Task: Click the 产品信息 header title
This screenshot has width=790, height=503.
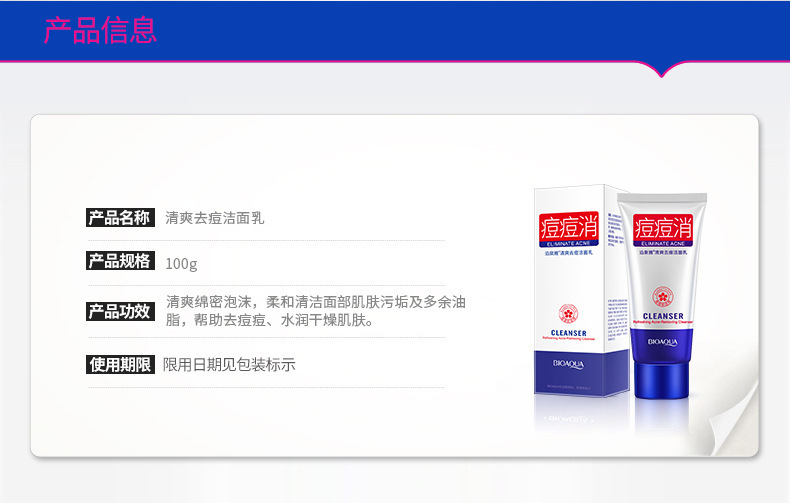Action: [x=100, y=30]
